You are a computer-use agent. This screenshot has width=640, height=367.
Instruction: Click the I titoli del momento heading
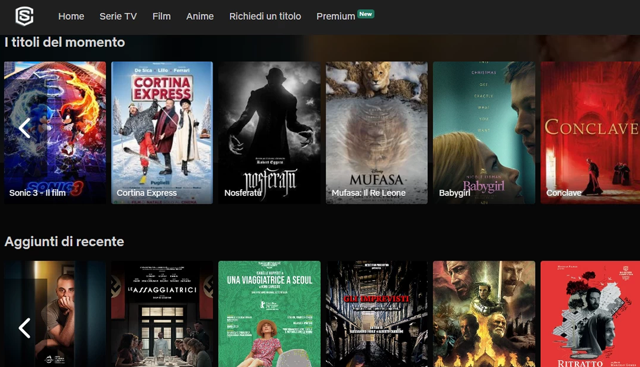[65, 42]
